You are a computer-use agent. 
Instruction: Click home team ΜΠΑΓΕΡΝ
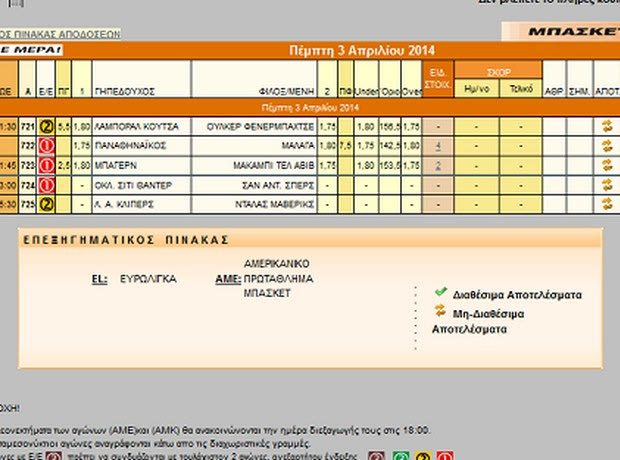click(116, 165)
